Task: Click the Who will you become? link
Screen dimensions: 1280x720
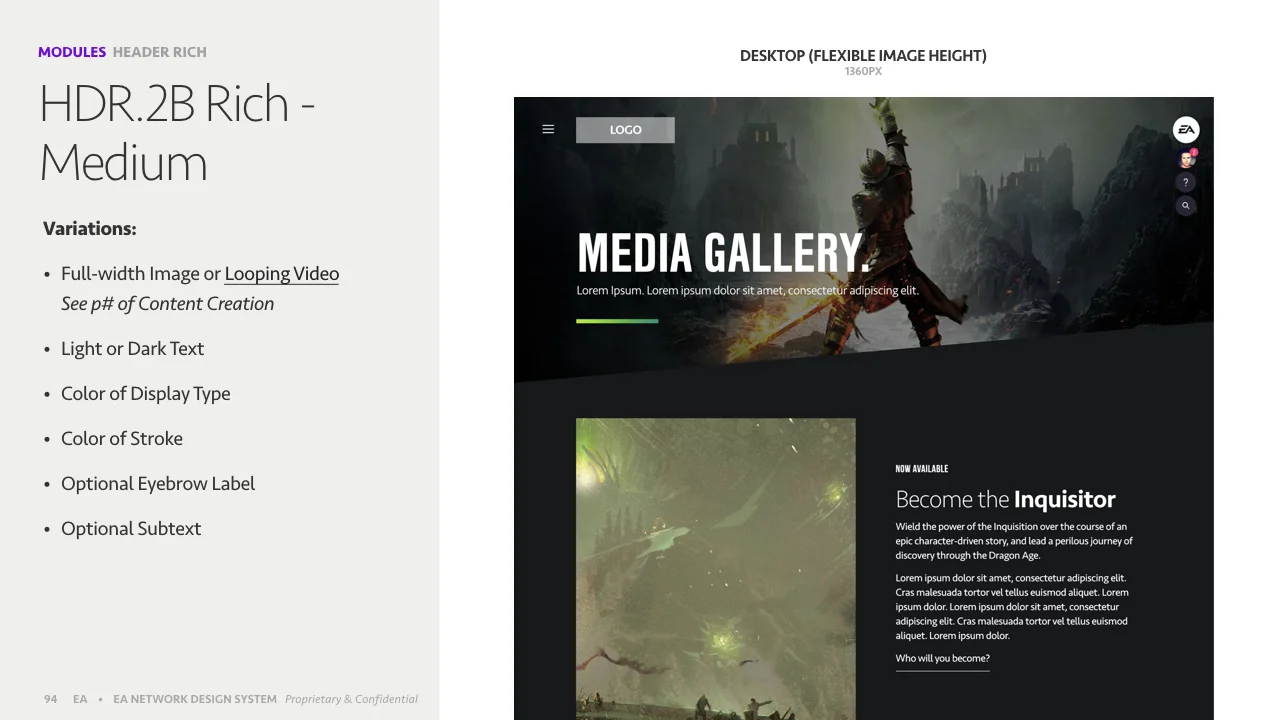Action: pyautogui.click(x=942, y=658)
